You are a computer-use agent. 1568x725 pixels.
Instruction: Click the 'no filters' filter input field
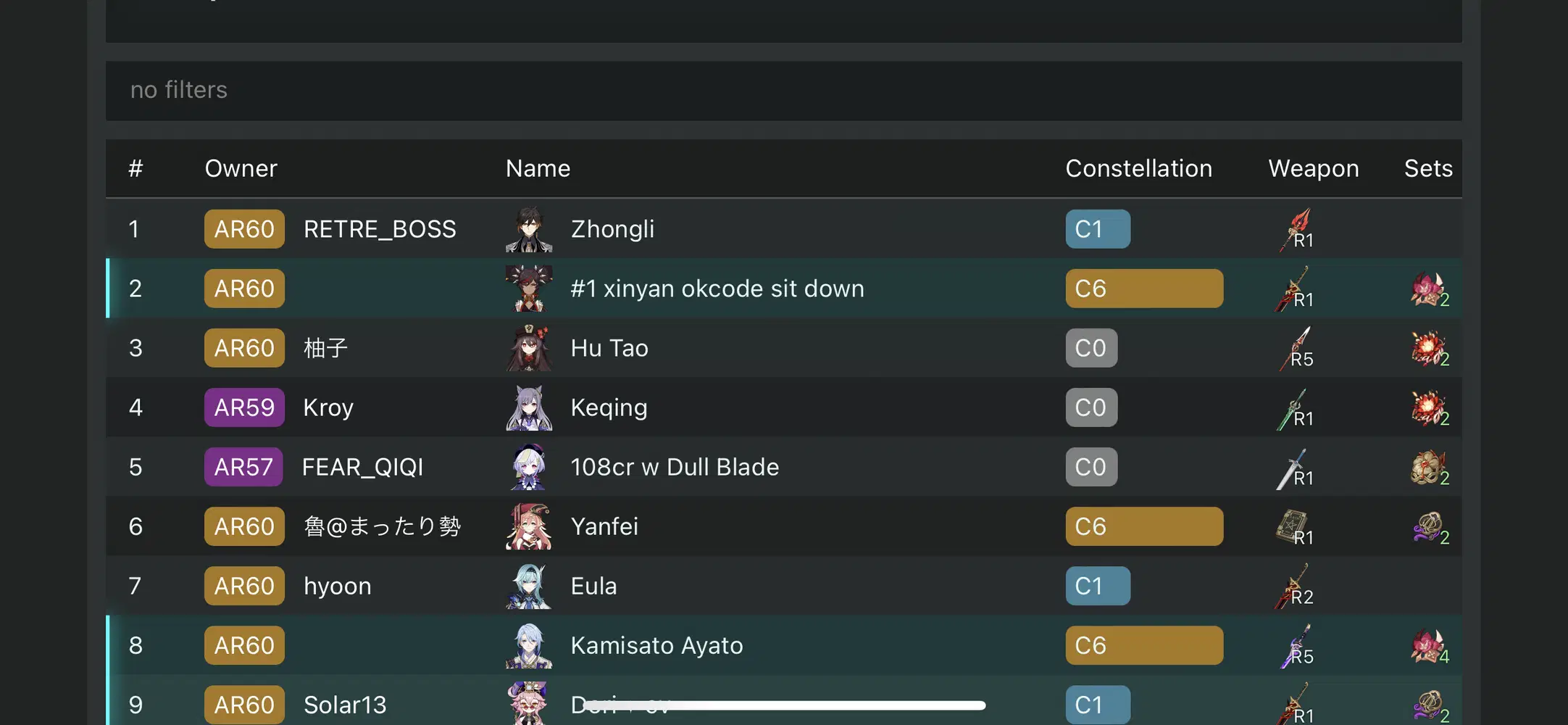pyautogui.click(x=783, y=91)
